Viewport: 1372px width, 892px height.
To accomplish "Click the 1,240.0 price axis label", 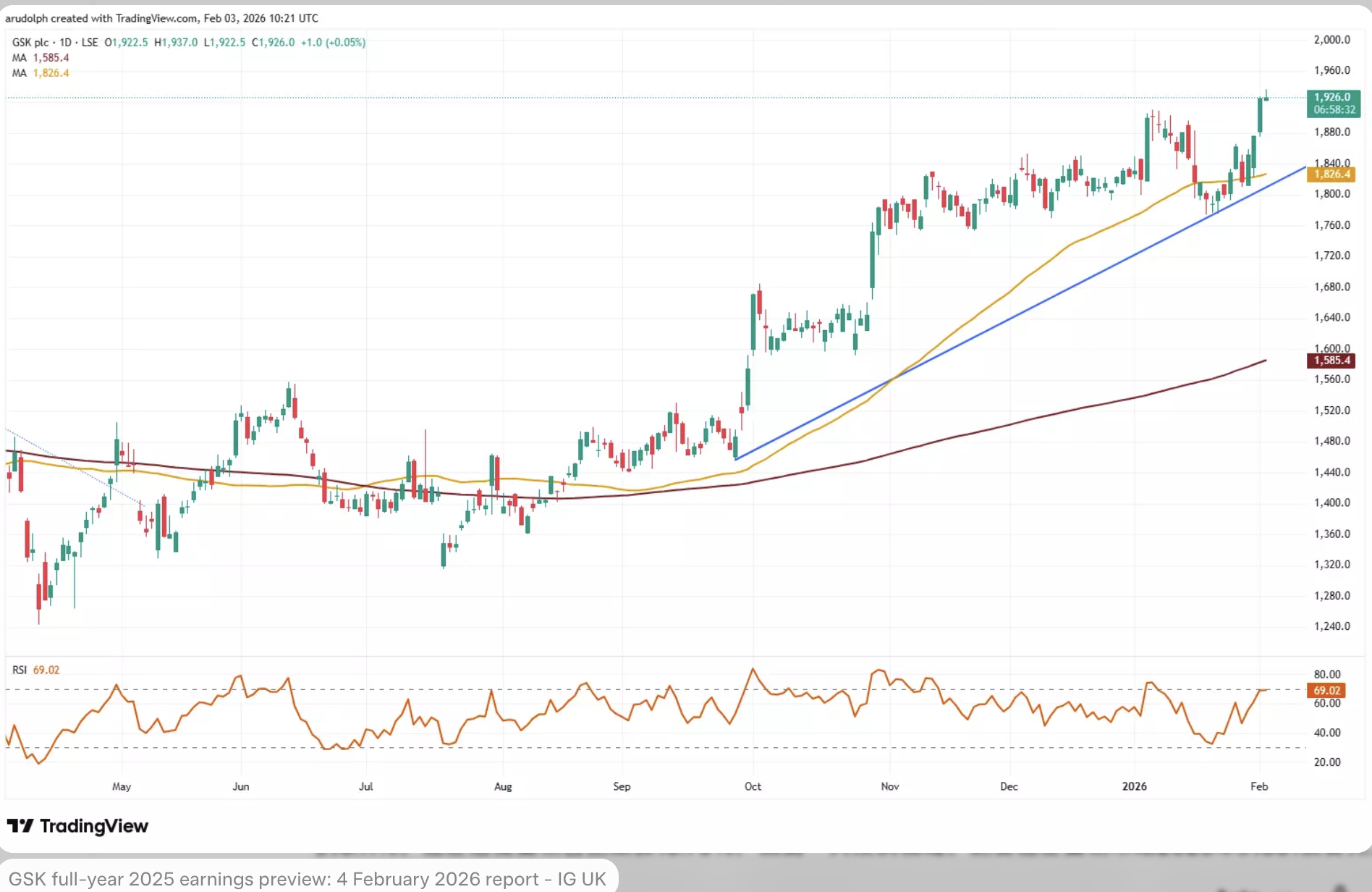I will pyautogui.click(x=1331, y=626).
